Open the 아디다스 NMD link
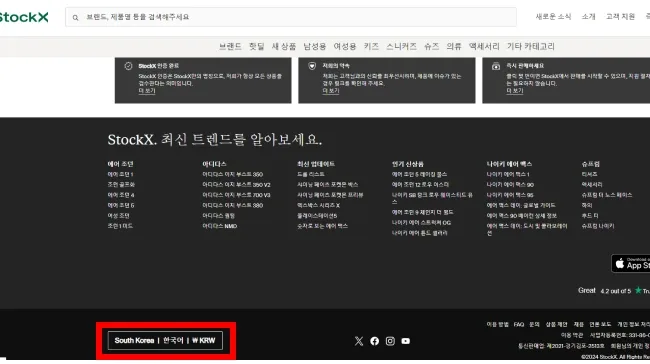 220,226
